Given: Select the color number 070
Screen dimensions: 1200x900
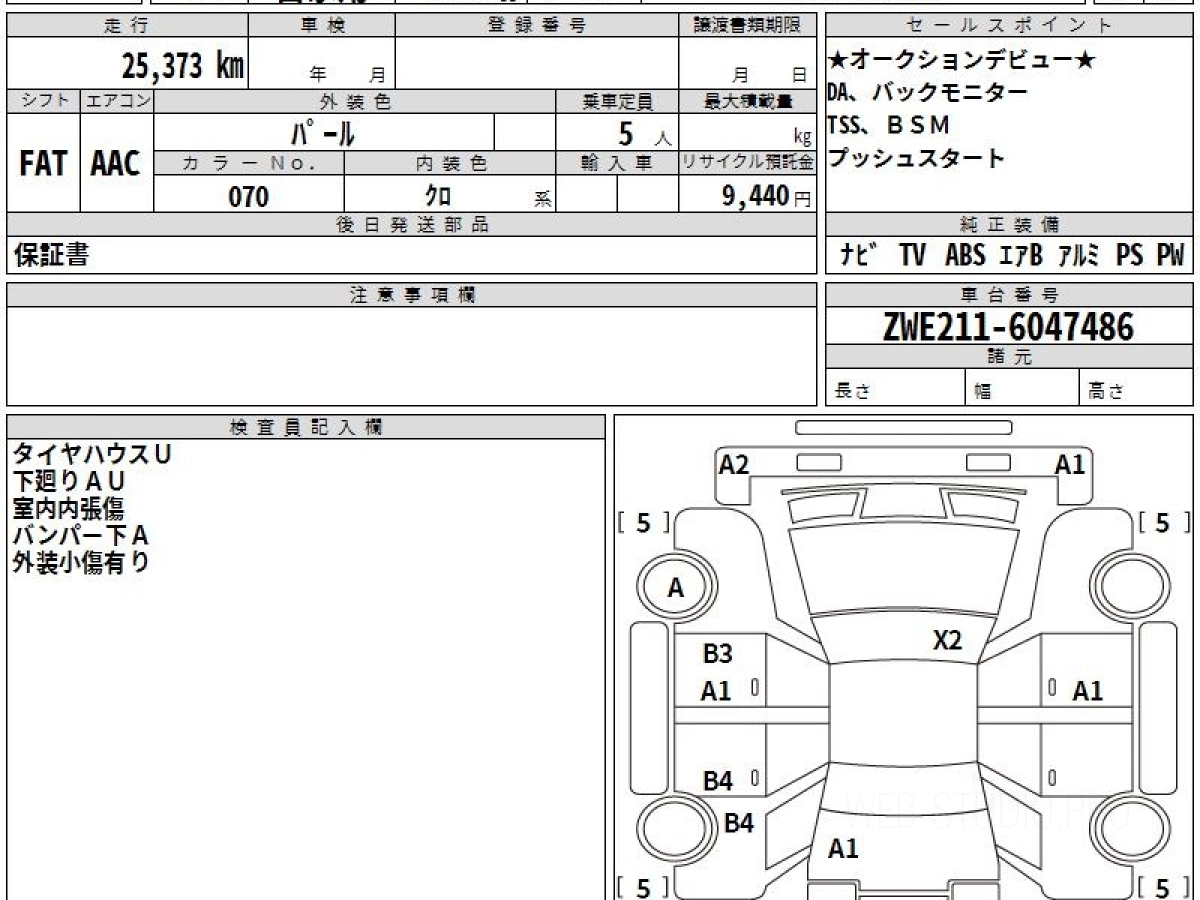Looking at the screenshot, I should tap(249, 196).
